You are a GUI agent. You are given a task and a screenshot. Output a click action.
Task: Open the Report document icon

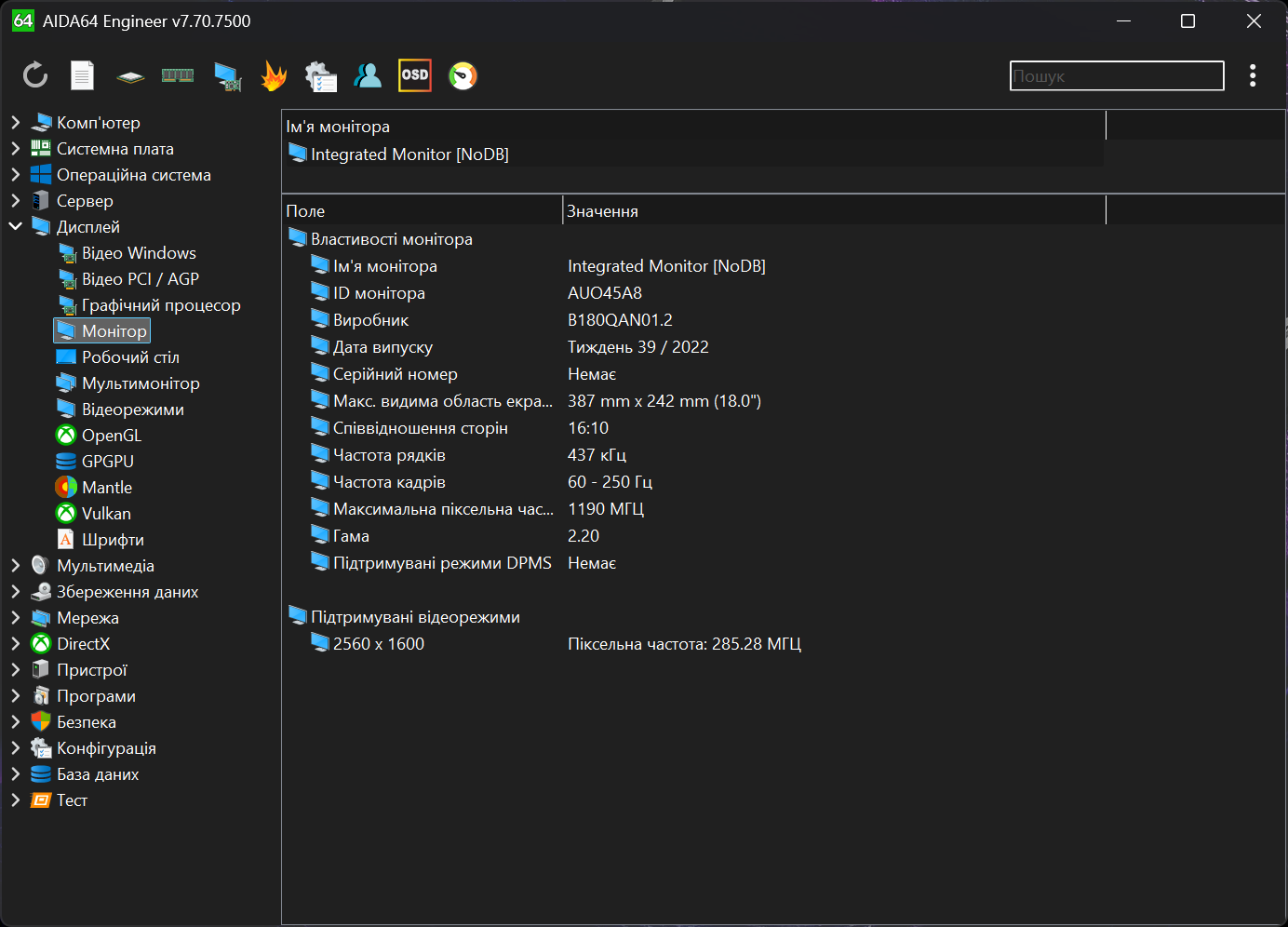click(83, 75)
